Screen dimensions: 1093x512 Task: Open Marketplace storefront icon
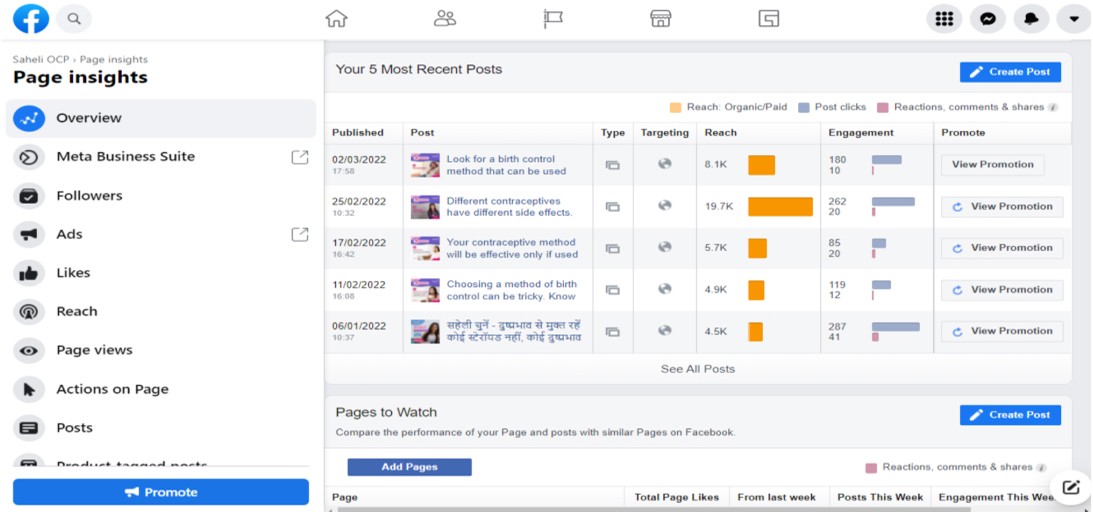click(x=660, y=18)
